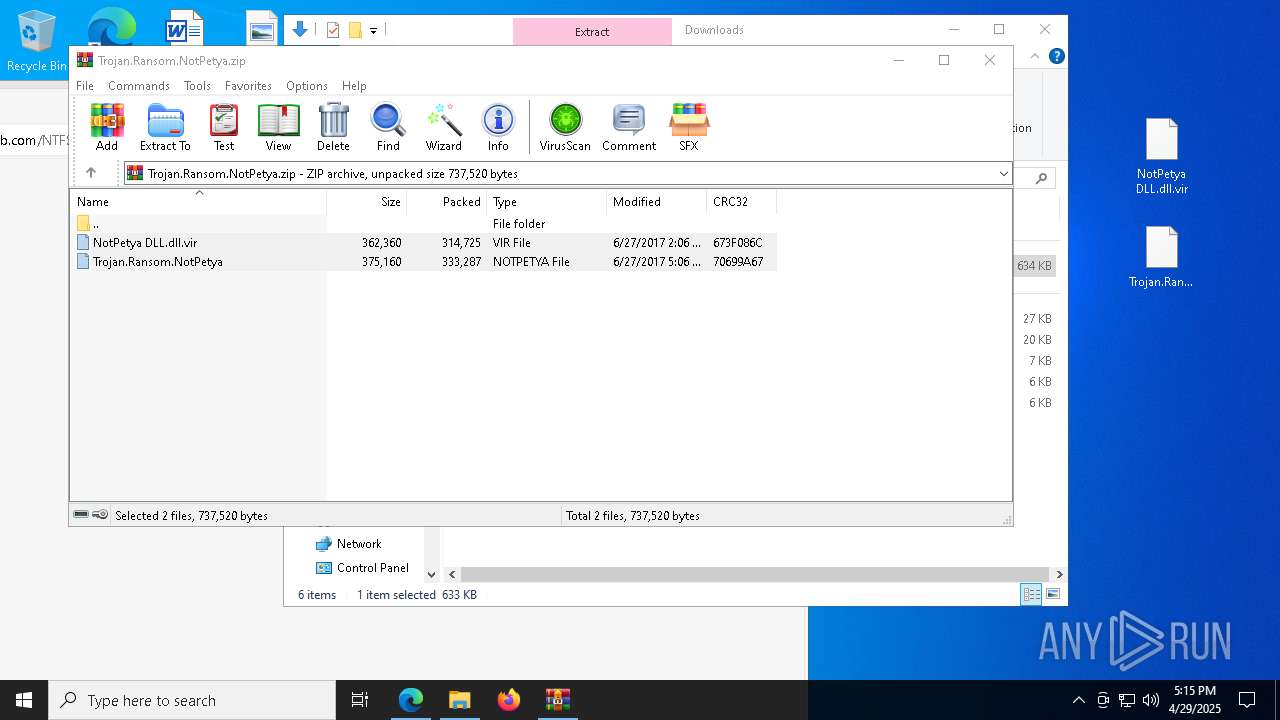Click the Find magnifier icon
The image size is (1280, 720).
pyautogui.click(x=388, y=127)
